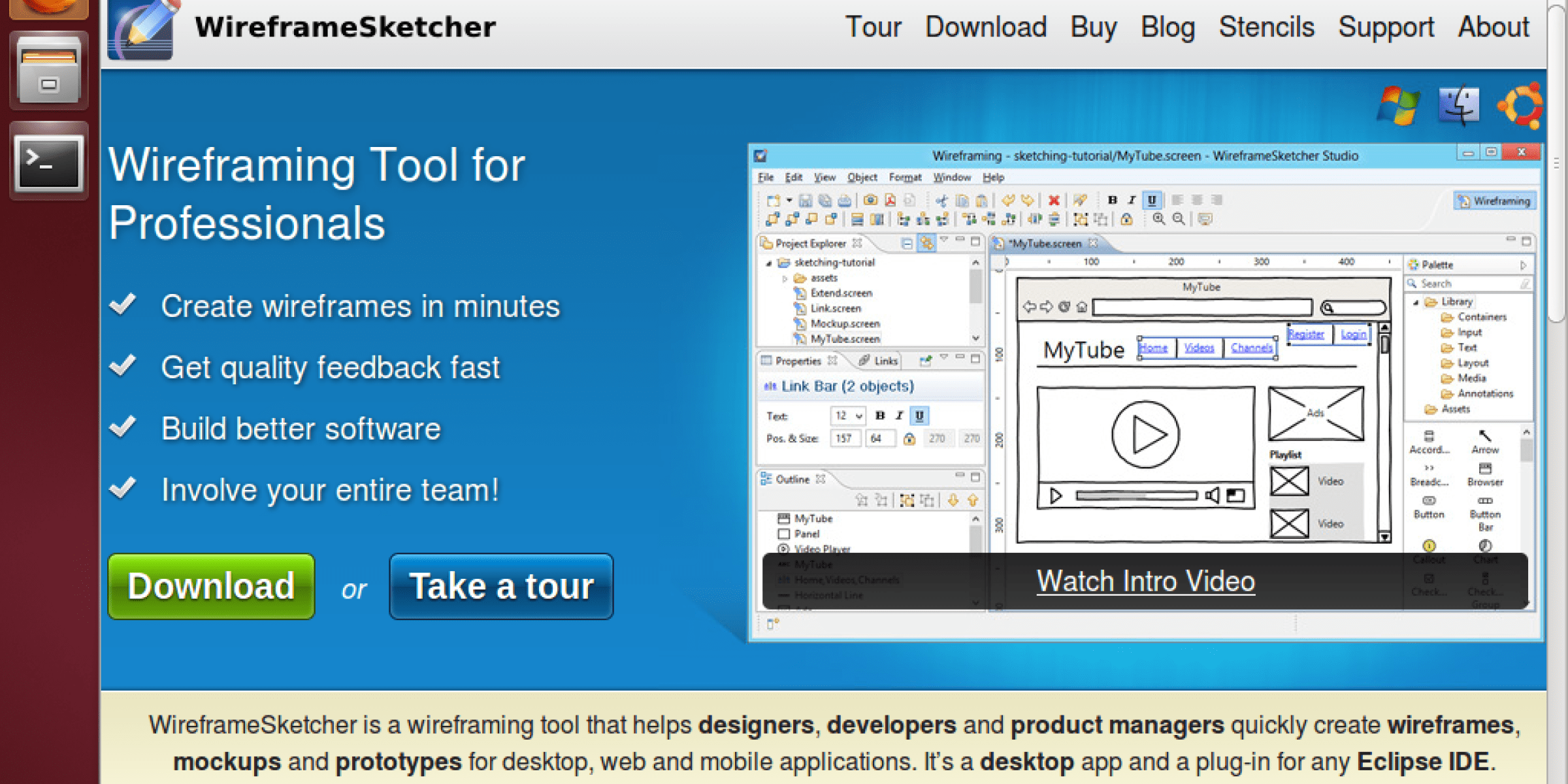
Task: Click the Save disk icon in toolbar
Action: (x=805, y=201)
